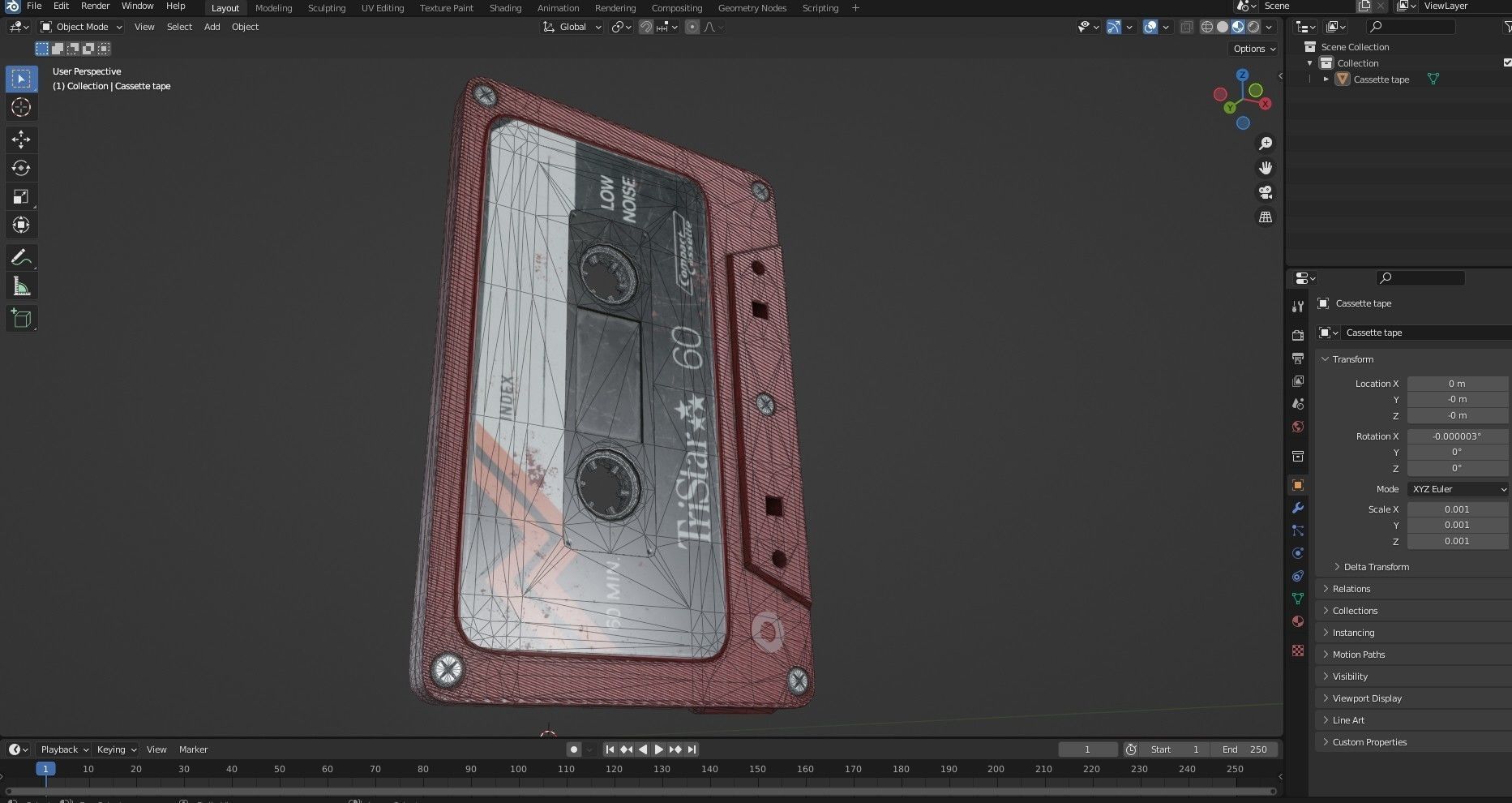The width and height of the screenshot is (1512, 803).
Task: Open the Texture checker properties tab
Action: point(1298,651)
